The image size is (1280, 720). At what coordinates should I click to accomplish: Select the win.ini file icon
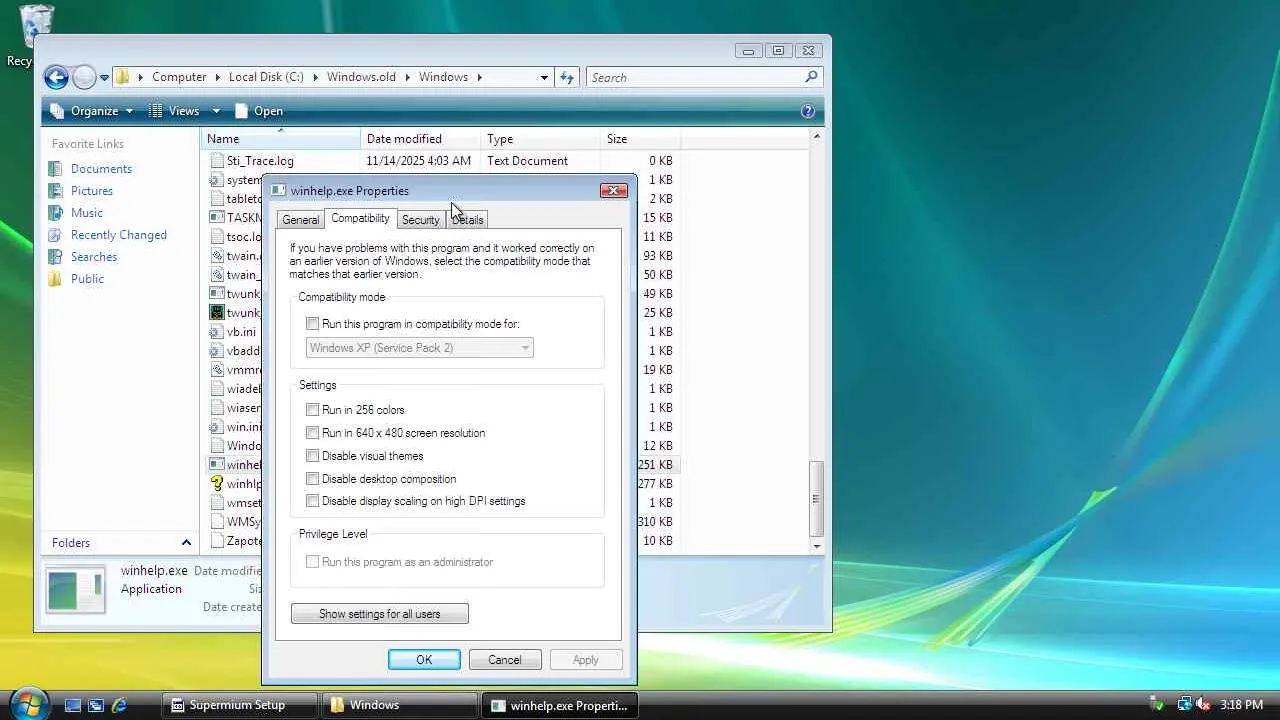tap(217, 427)
